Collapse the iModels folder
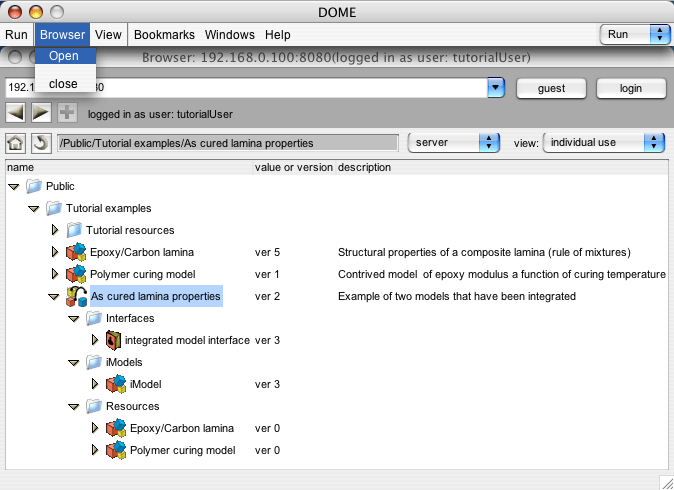The height and width of the screenshot is (490, 674). [74, 363]
